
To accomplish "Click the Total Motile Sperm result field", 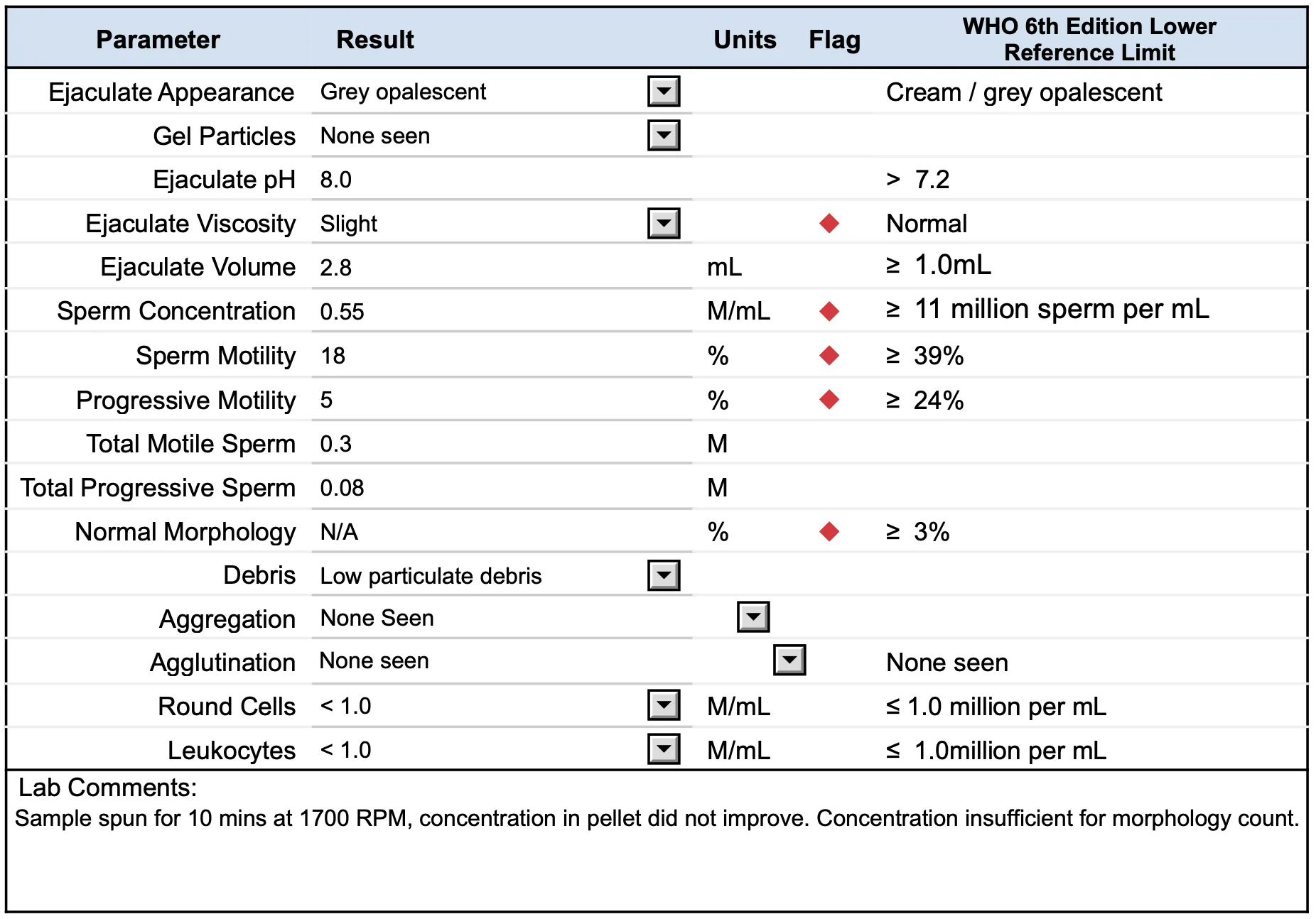I will coord(497,444).
